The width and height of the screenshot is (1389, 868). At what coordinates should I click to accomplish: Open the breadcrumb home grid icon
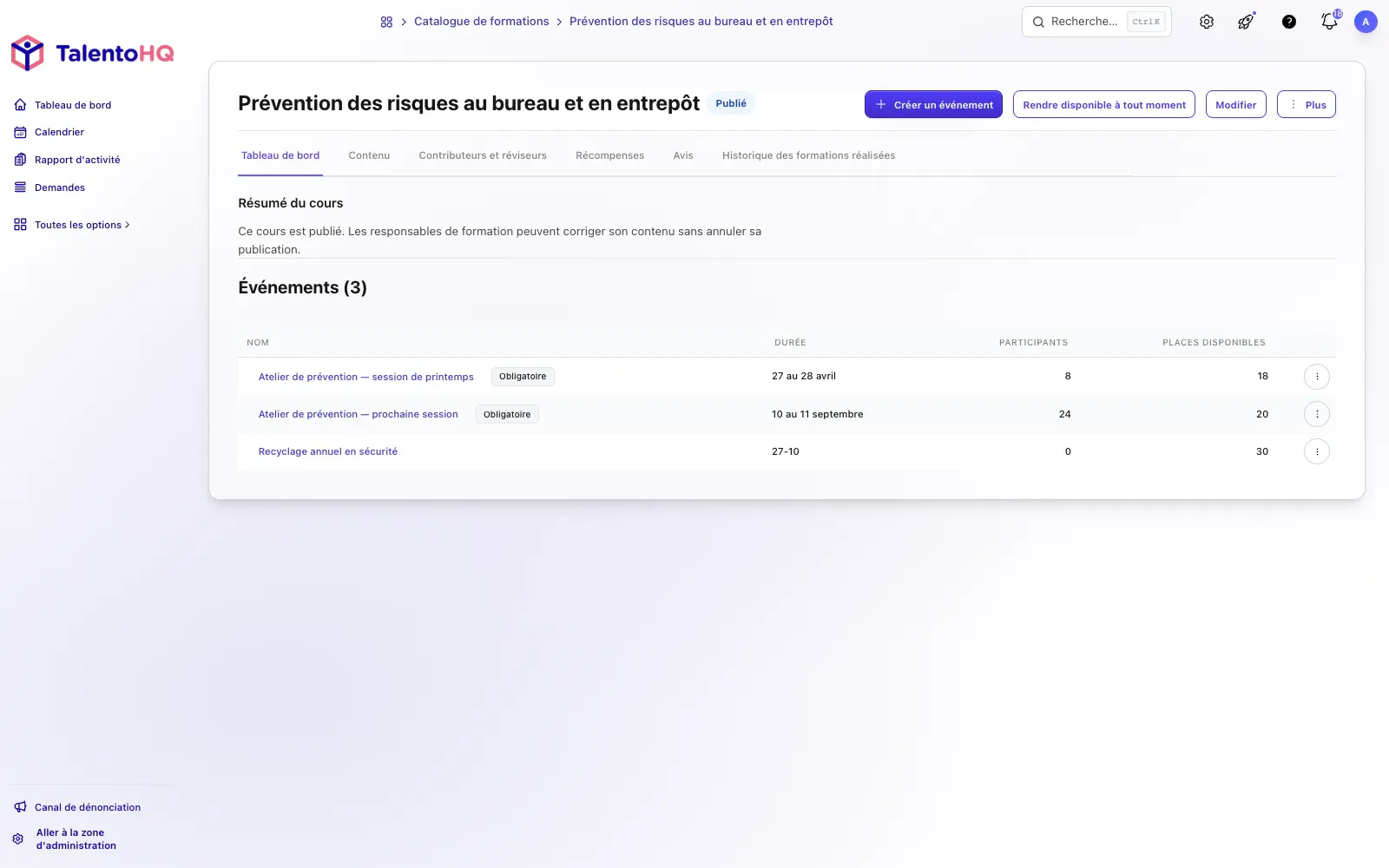[386, 22]
